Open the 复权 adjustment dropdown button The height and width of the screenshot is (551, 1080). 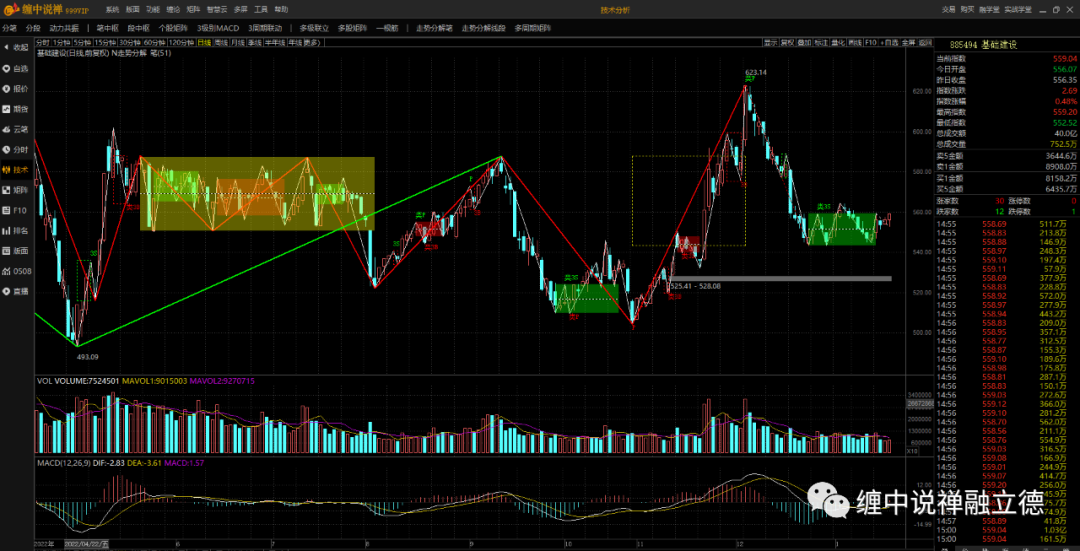pos(787,43)
